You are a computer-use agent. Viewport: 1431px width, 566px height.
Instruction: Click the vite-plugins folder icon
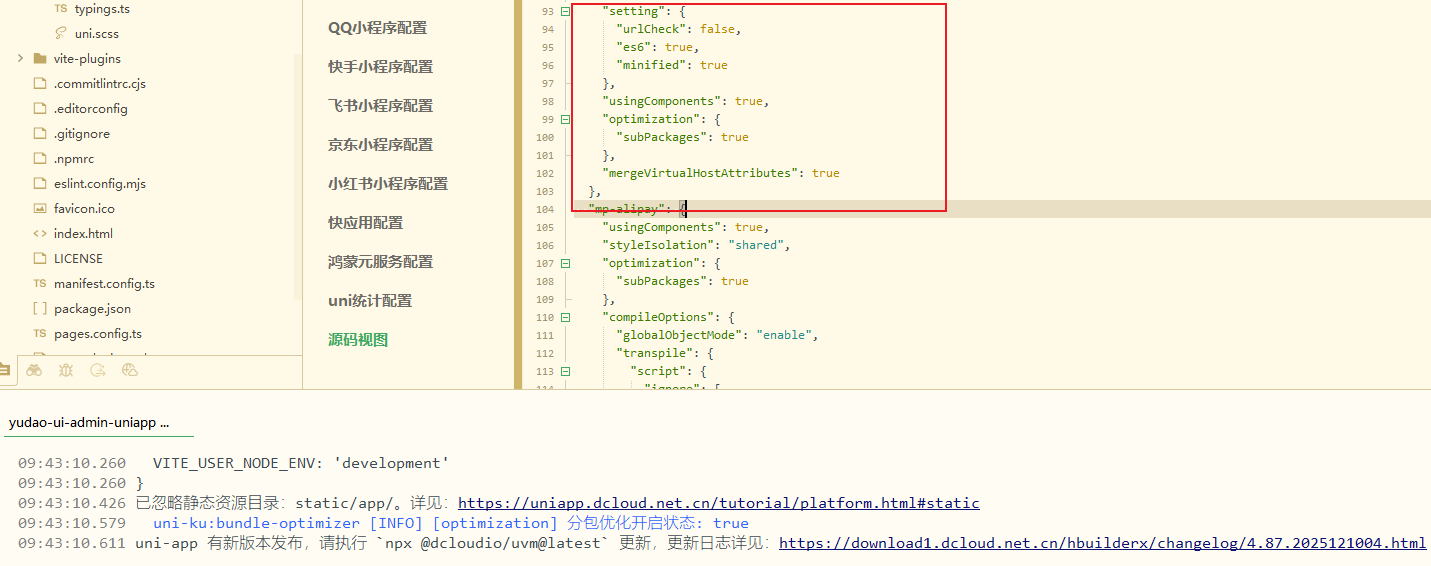click(x=40, y=59)
